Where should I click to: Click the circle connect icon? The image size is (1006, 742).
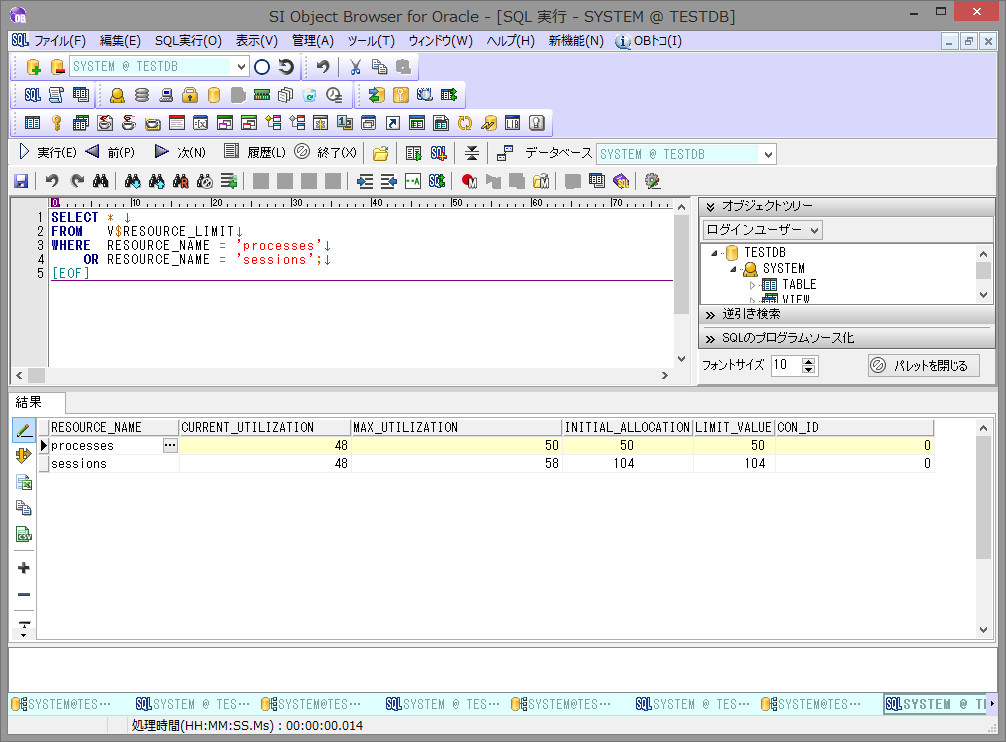point(262,67)
